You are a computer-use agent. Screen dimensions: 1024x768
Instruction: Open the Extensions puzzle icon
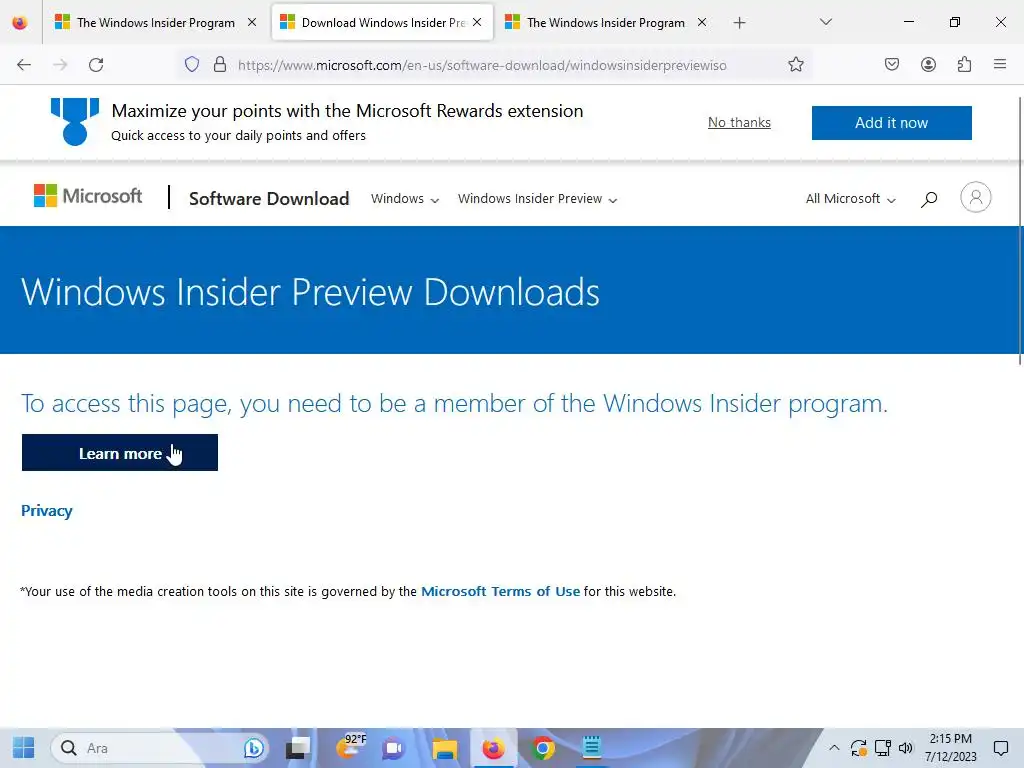pyautogui.click(x=964, y=65)
